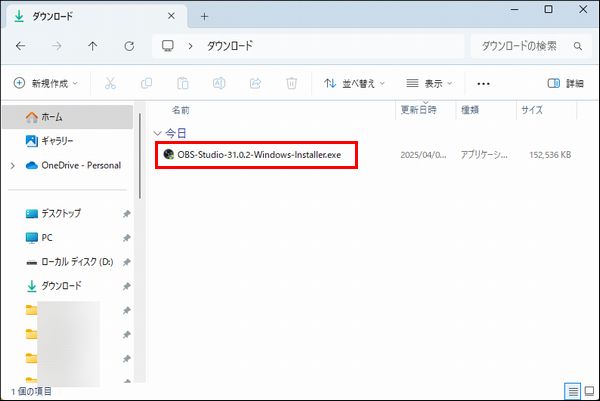Click the OBS installer file icon
The height and width of the screenshot is (401, 600).
point(168,154)
